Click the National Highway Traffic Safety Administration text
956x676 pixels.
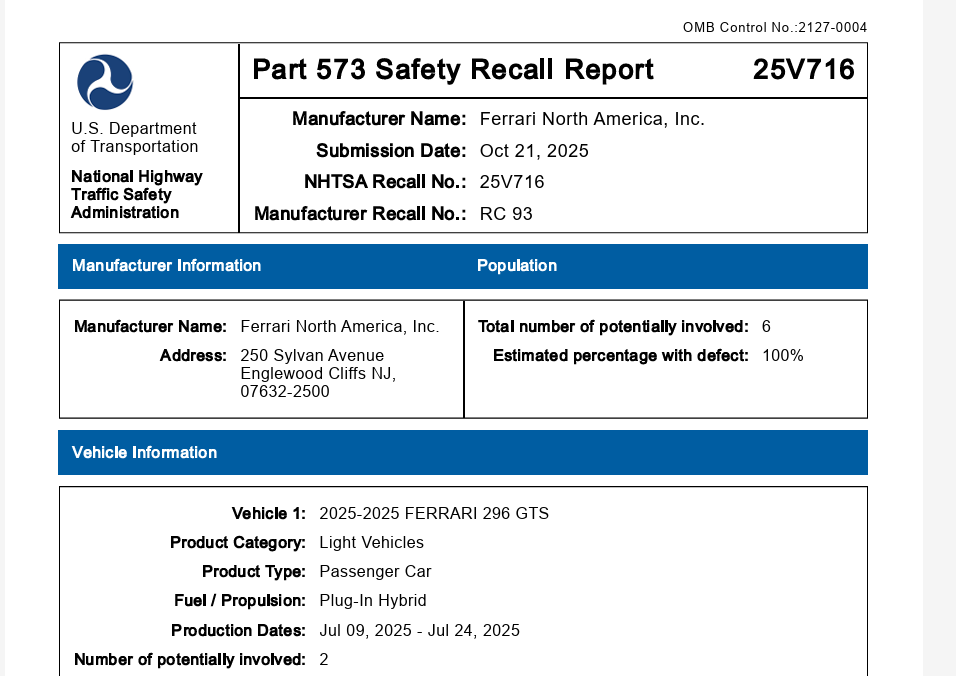136,195
